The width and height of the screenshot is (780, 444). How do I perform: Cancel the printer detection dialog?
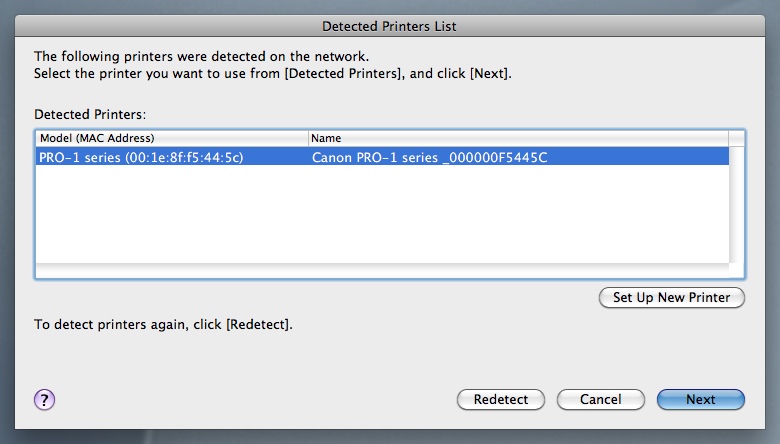click(600, 399)
